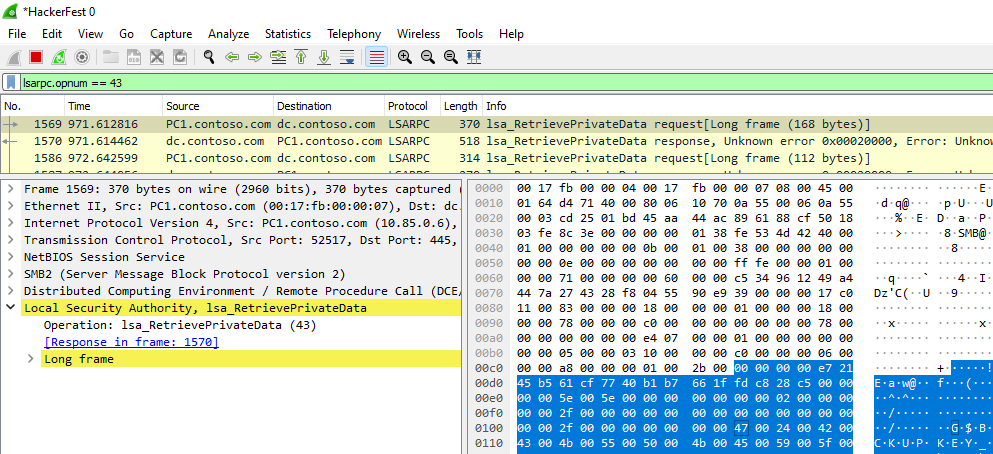Click boxed hex byte 47 in row 0100
Screen dimensions: 993x454
coord(740,427)
